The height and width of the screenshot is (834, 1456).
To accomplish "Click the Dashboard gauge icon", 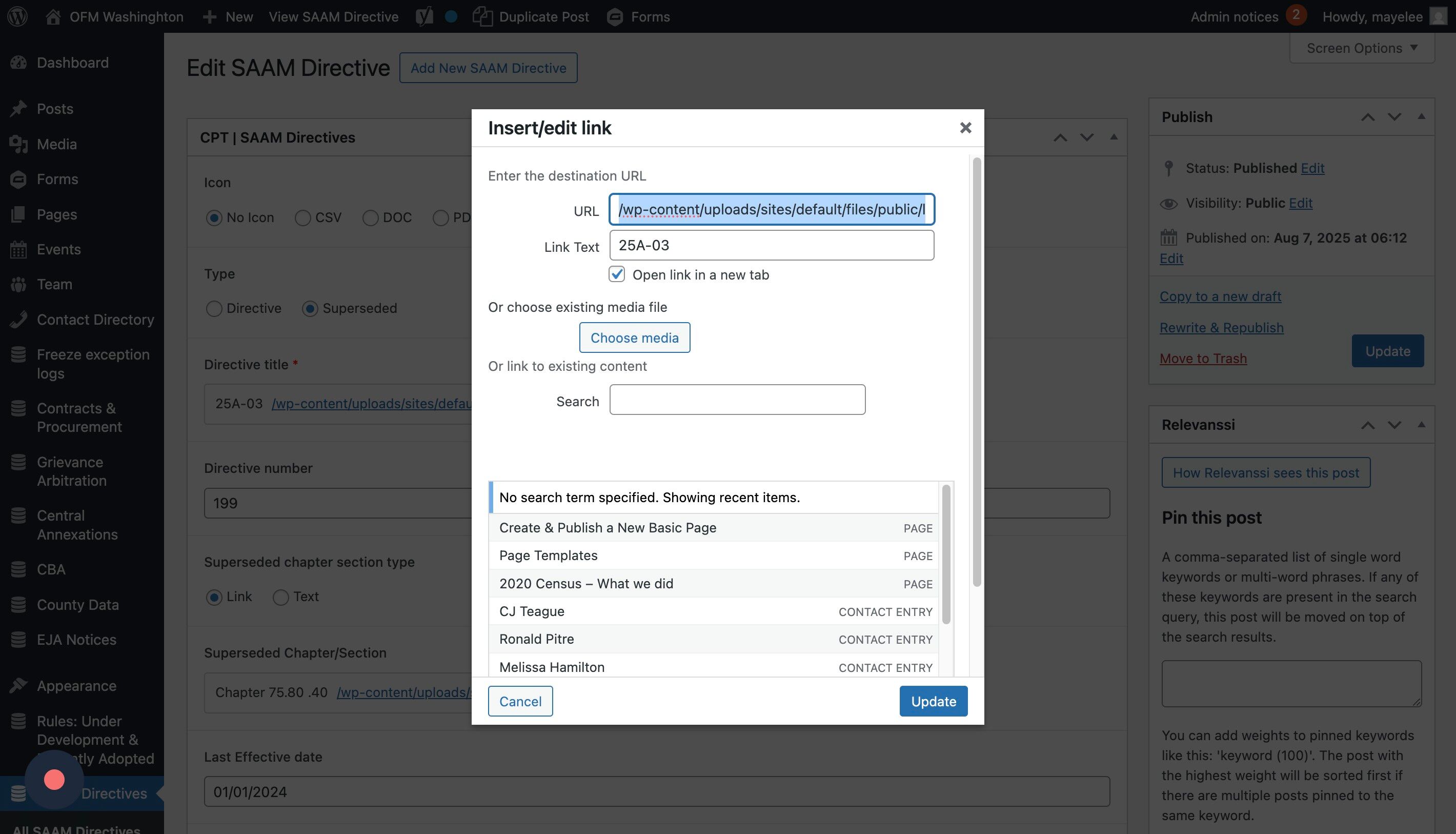I will pos(18,63).
